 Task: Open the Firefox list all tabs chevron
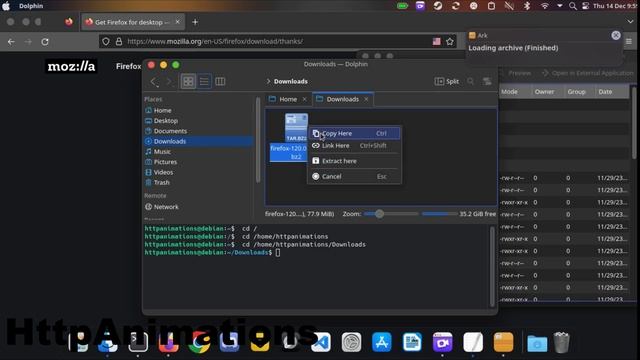click(630, 22)
